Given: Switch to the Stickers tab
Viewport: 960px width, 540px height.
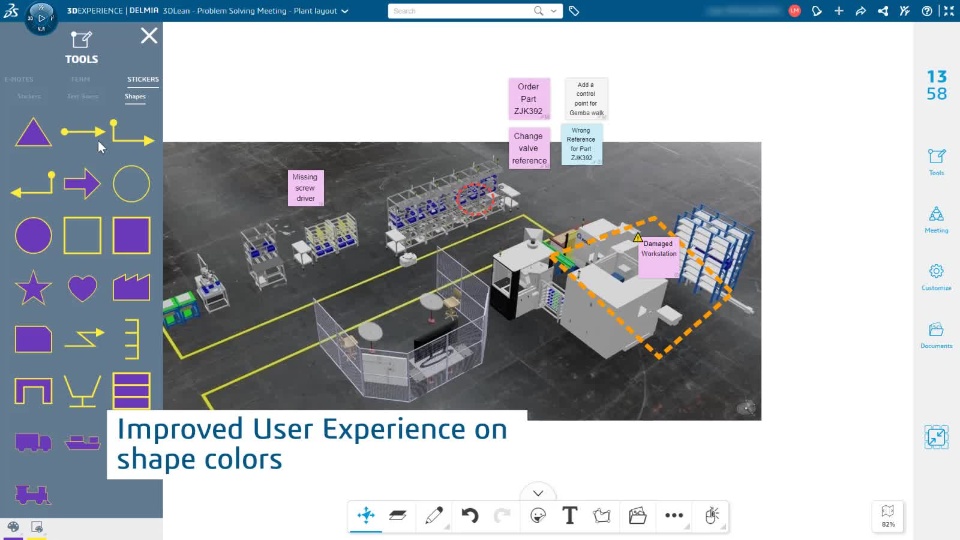Looking at the screenshot, I should pyautogui.click(x=142, y=79).
